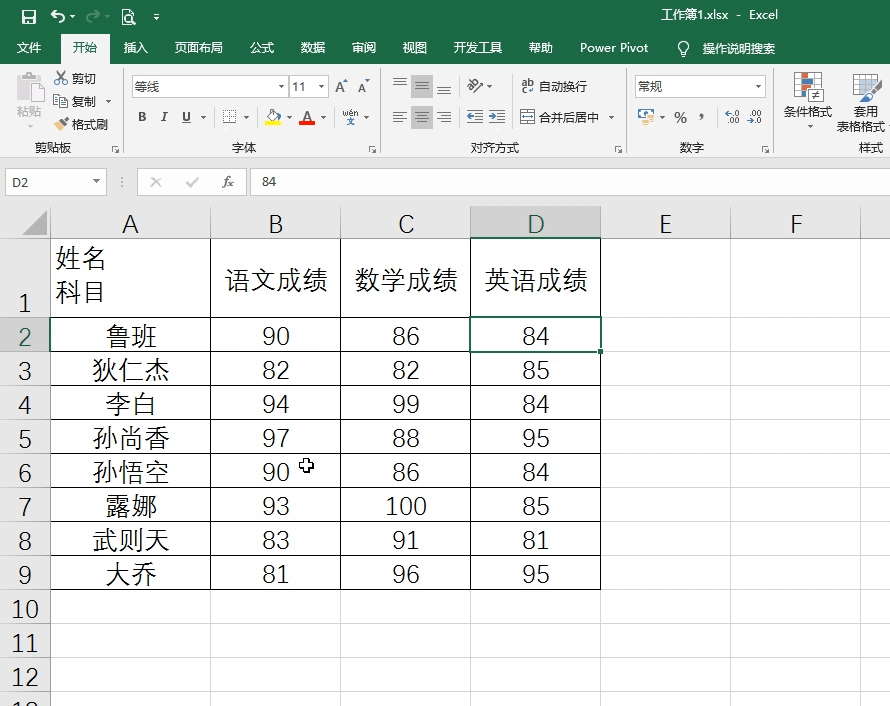Open the font size dropdown
Screen dimensions: 890x706
coord(321,86)
